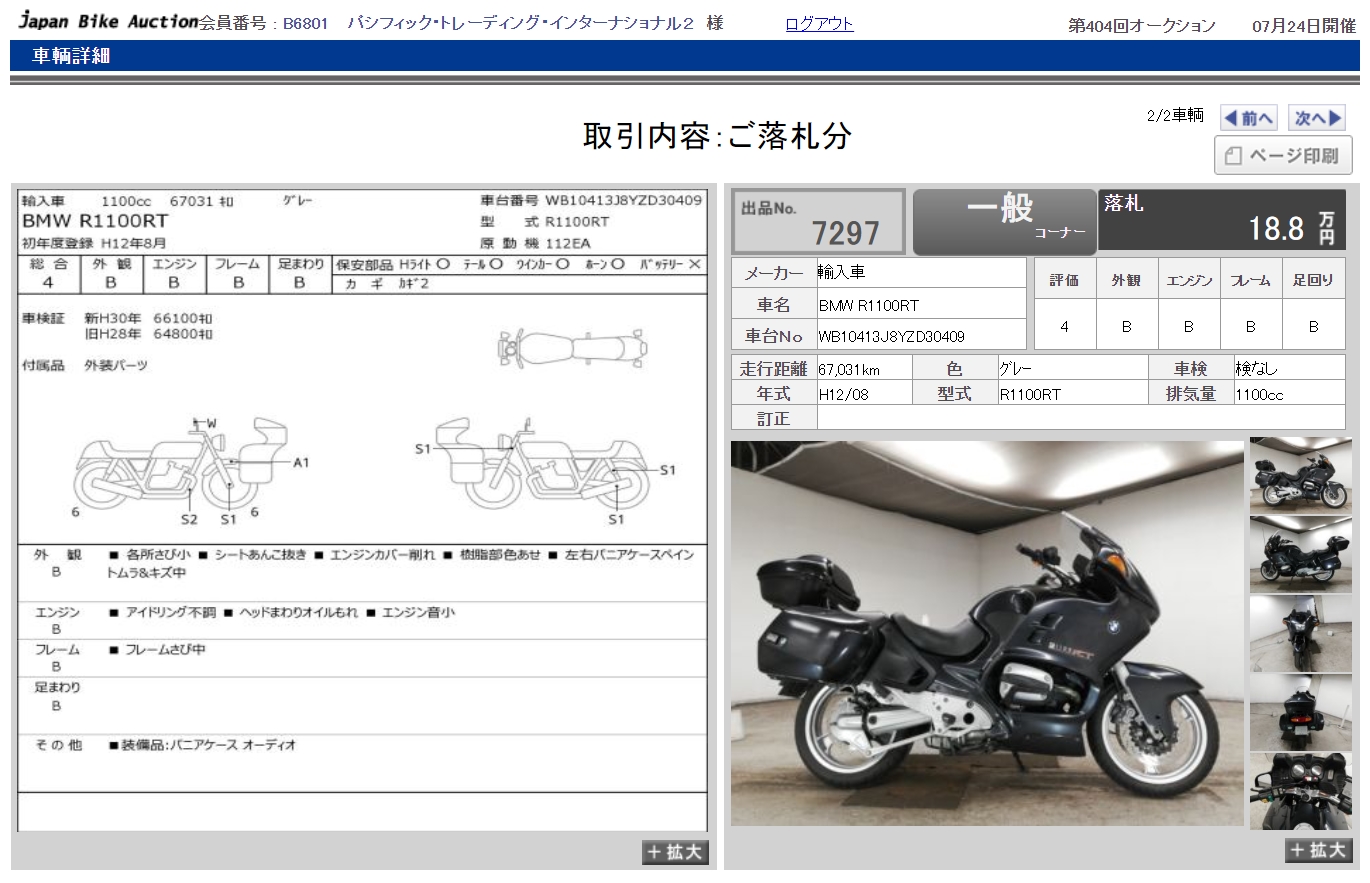Go to previous vehicle with 前へ button
Screen dimensions: 1370x883
click(1249, 118)
